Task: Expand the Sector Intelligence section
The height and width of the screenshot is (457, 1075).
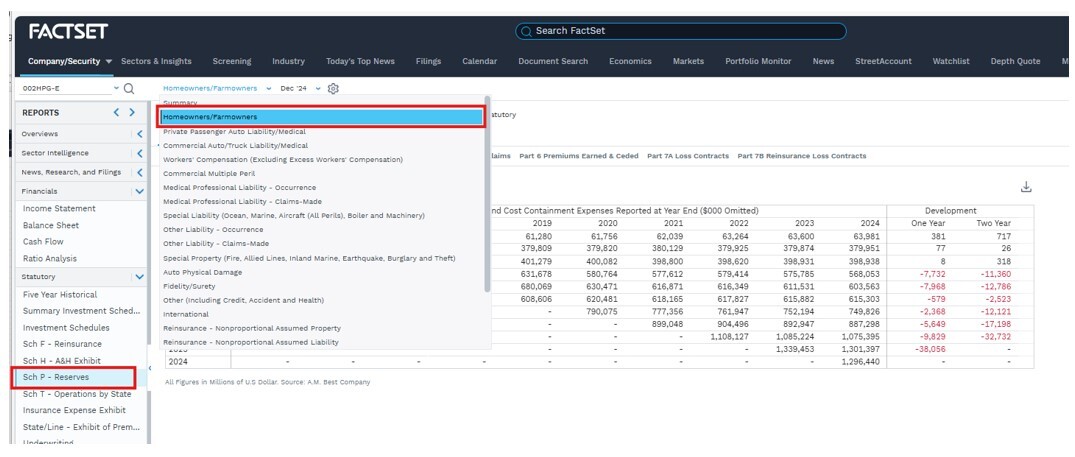Action: (x=140, y=153)
